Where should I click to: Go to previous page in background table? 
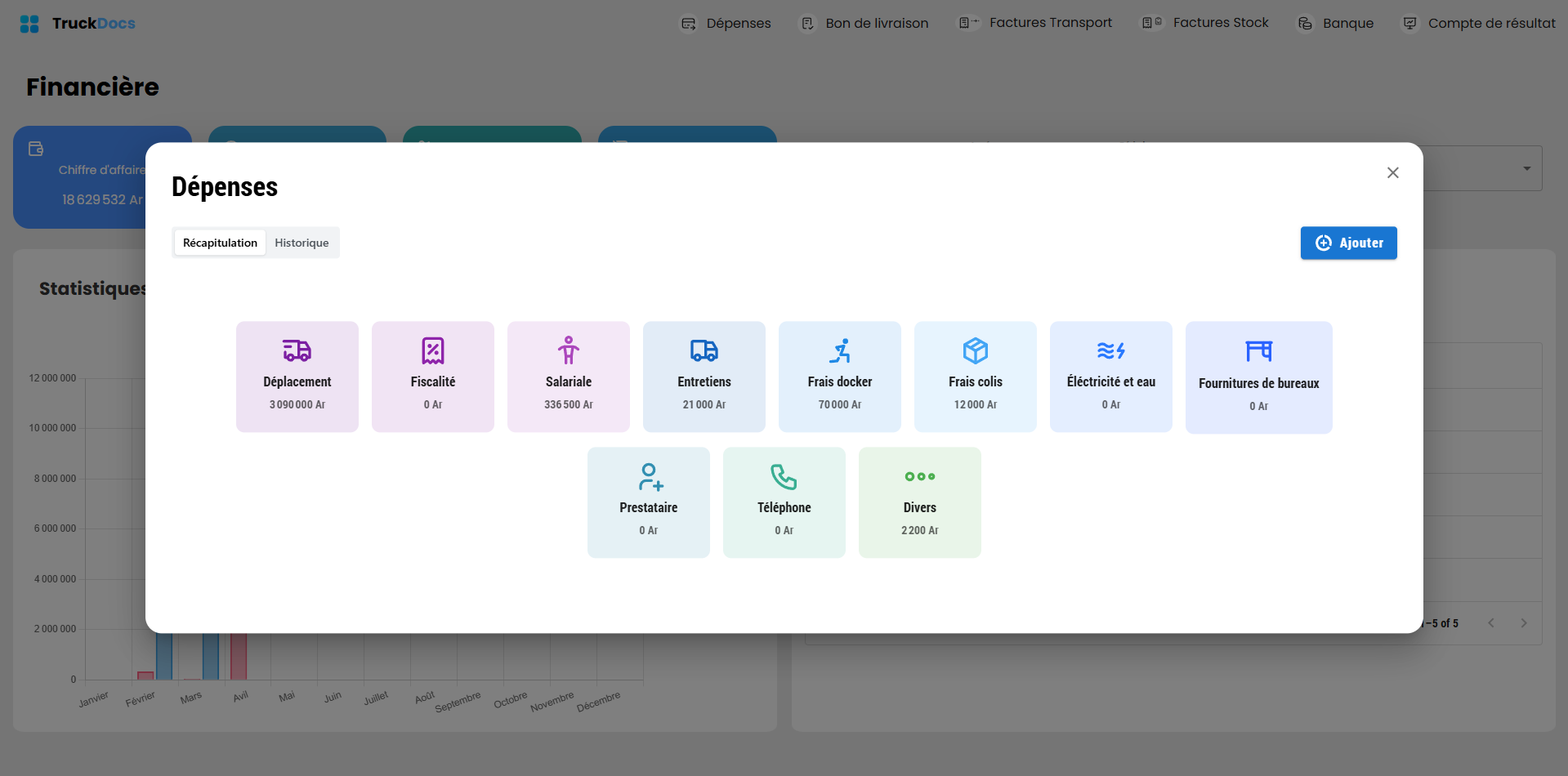pyautogui.click(x=1491, y=623)
